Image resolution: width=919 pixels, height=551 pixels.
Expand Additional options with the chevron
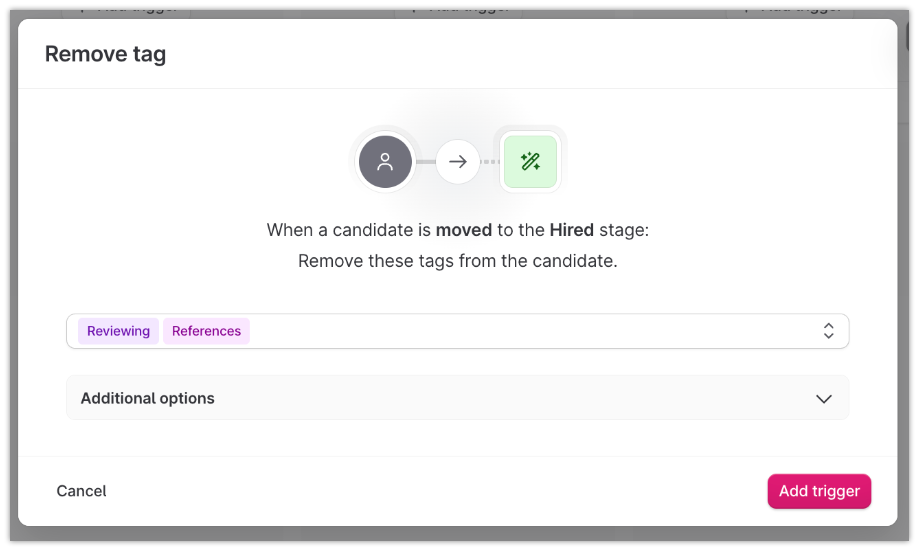(x=824, y=398)
